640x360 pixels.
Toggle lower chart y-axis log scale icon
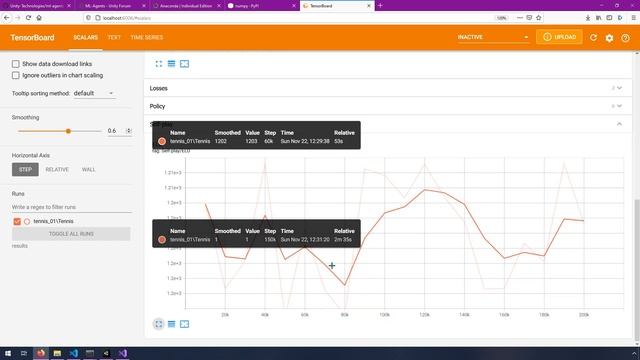pyautogui.click(x=171, y=324)
